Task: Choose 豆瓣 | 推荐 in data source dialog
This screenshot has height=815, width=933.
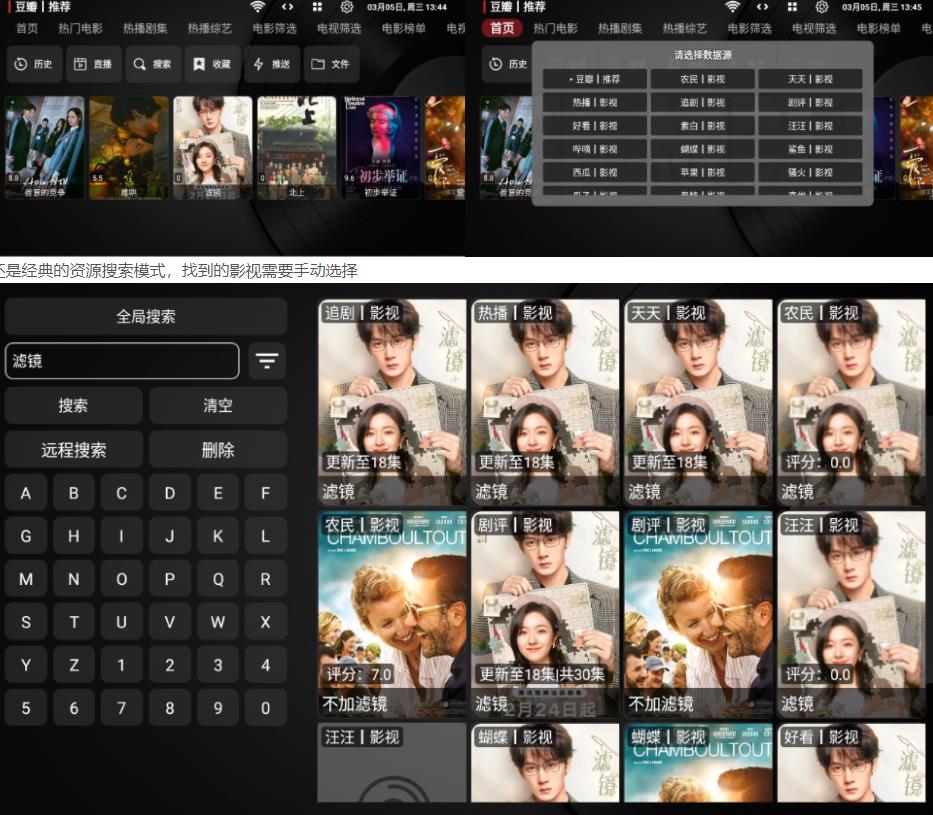Action: (594, 79)
